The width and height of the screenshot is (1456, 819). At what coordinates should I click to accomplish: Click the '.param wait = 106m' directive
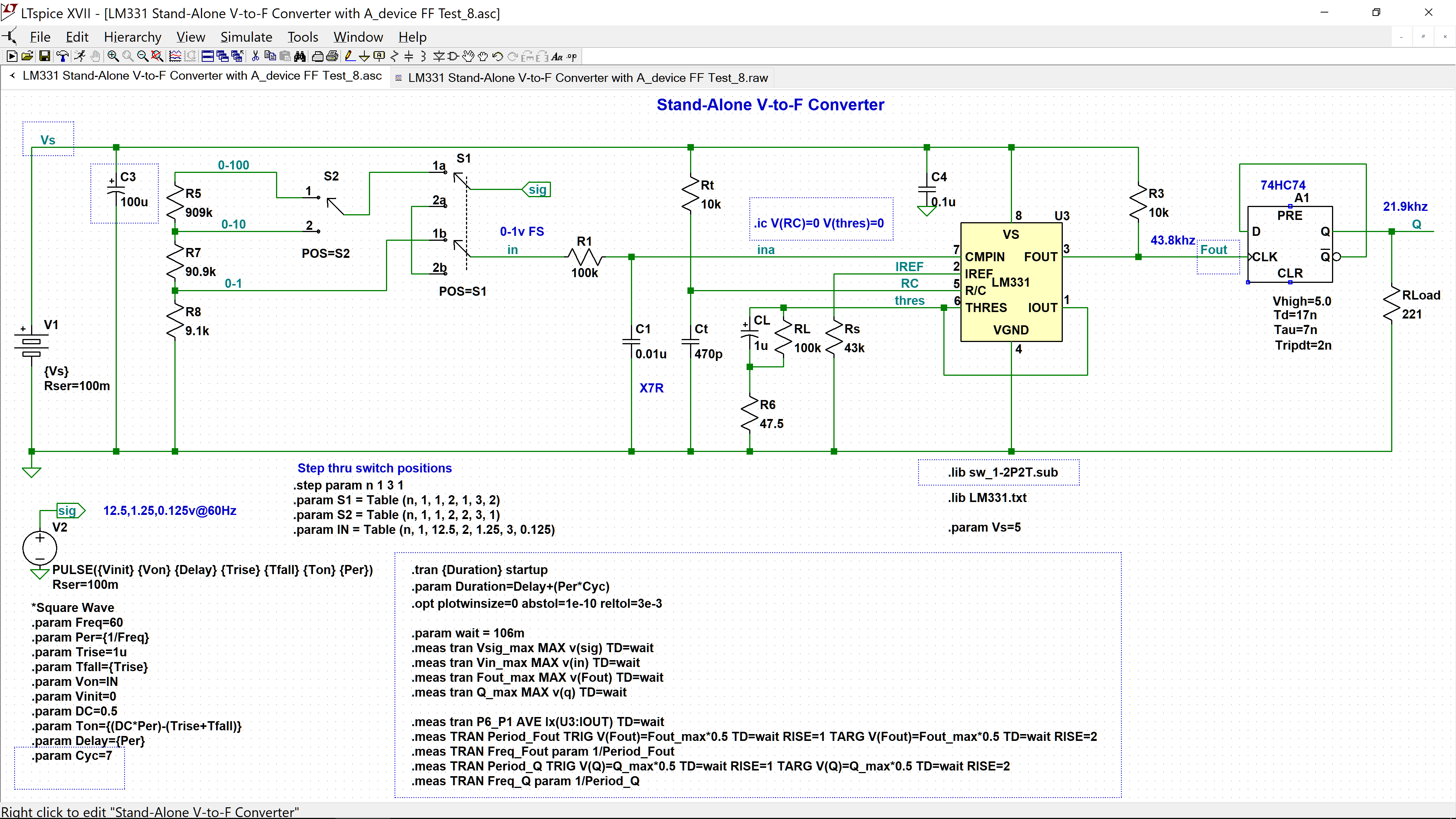[x=468, y=633]
